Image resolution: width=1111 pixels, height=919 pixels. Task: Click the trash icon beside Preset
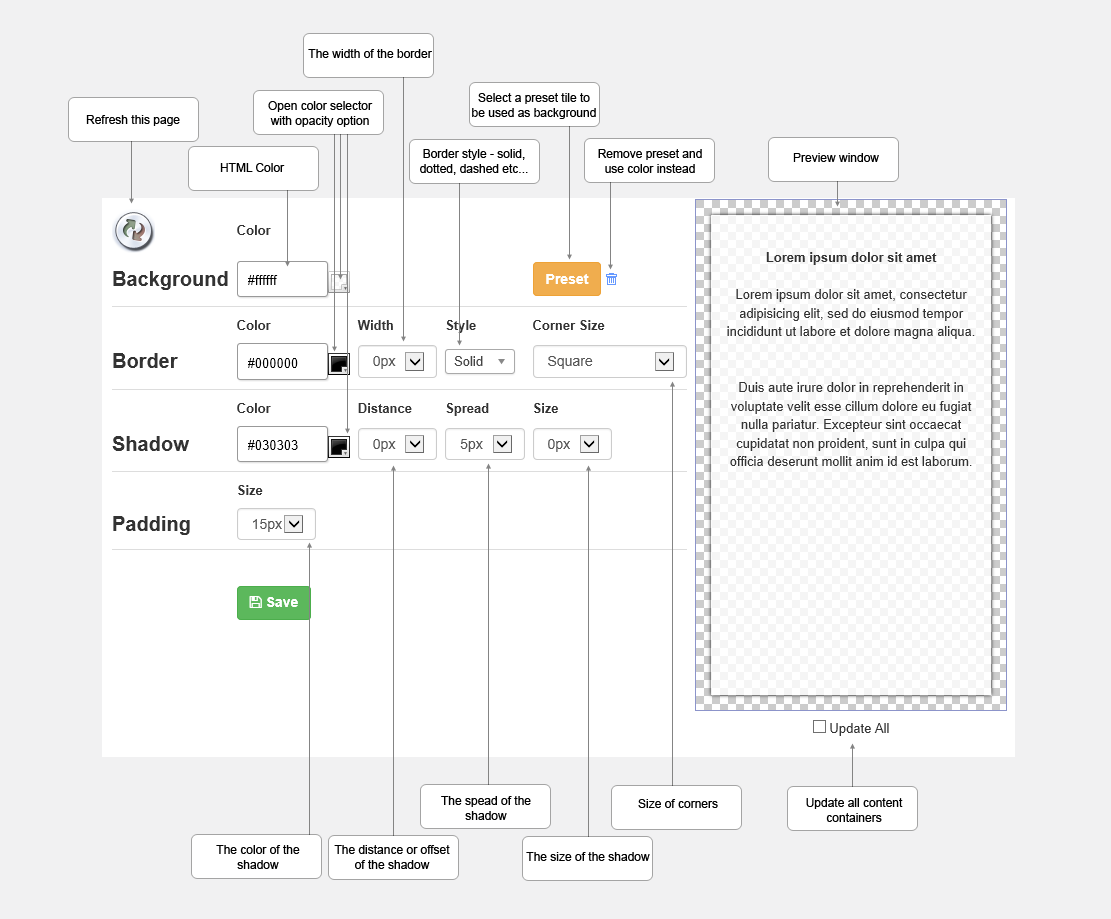click(611, 279)
